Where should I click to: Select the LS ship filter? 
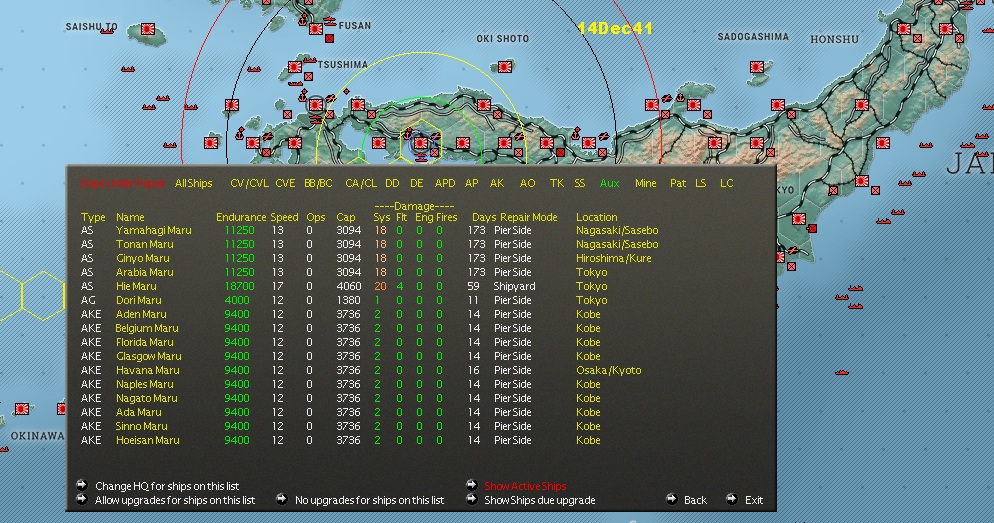(x=700, y=183)
